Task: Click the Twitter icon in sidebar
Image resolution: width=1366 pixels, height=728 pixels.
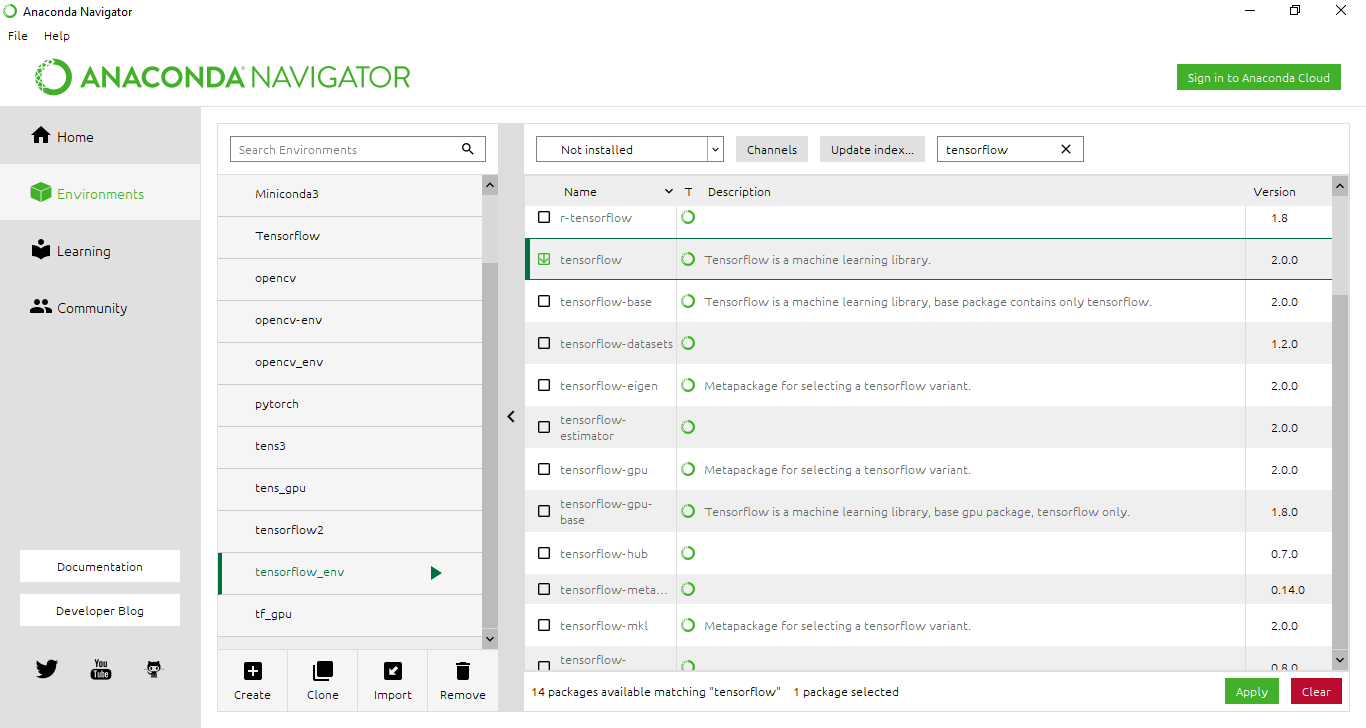Action: click(x=47, y=669)
